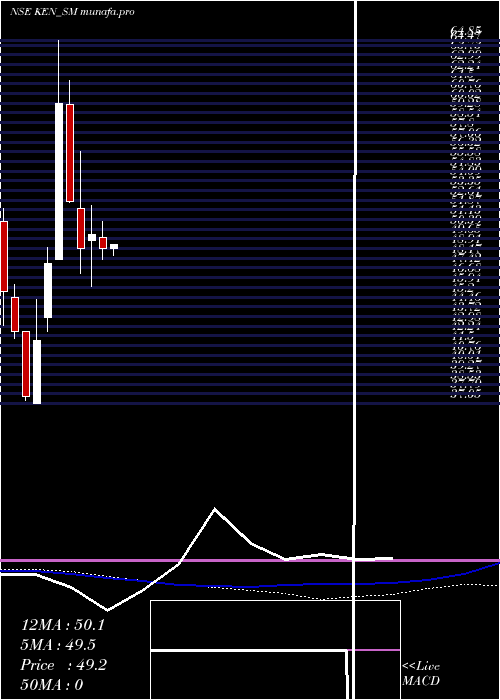Select the lowest white candlestick at chart bottom

[37, 372]
